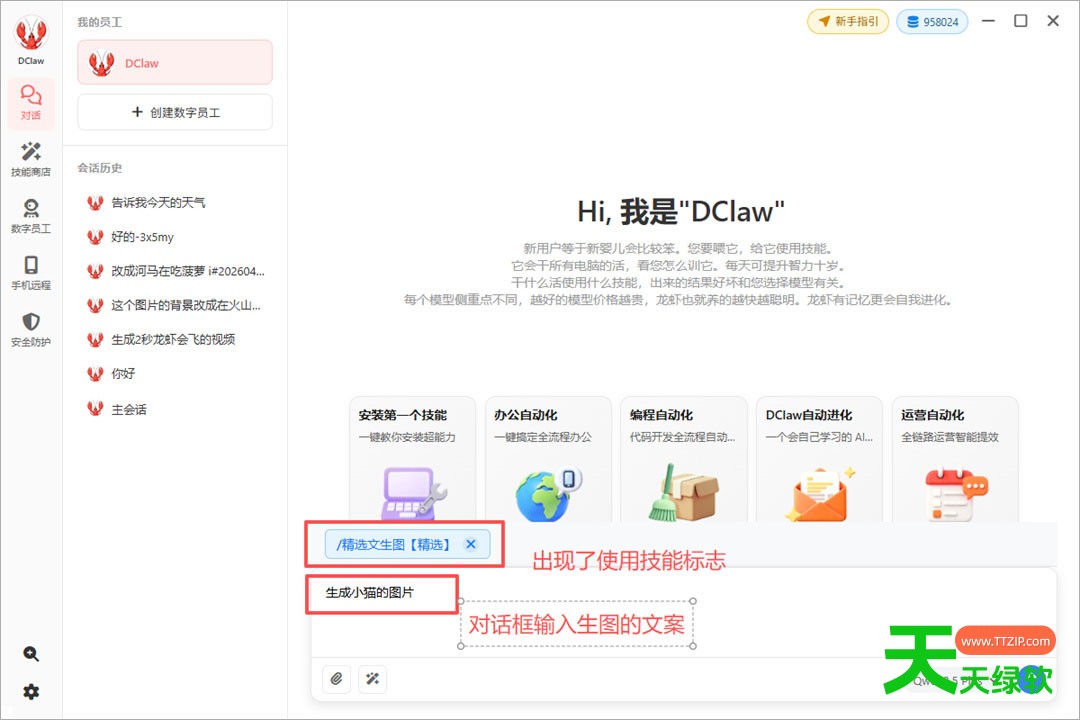
Task: Click the laptop wrench icon on 安装第一个技能
Action: tap(414, 493)
